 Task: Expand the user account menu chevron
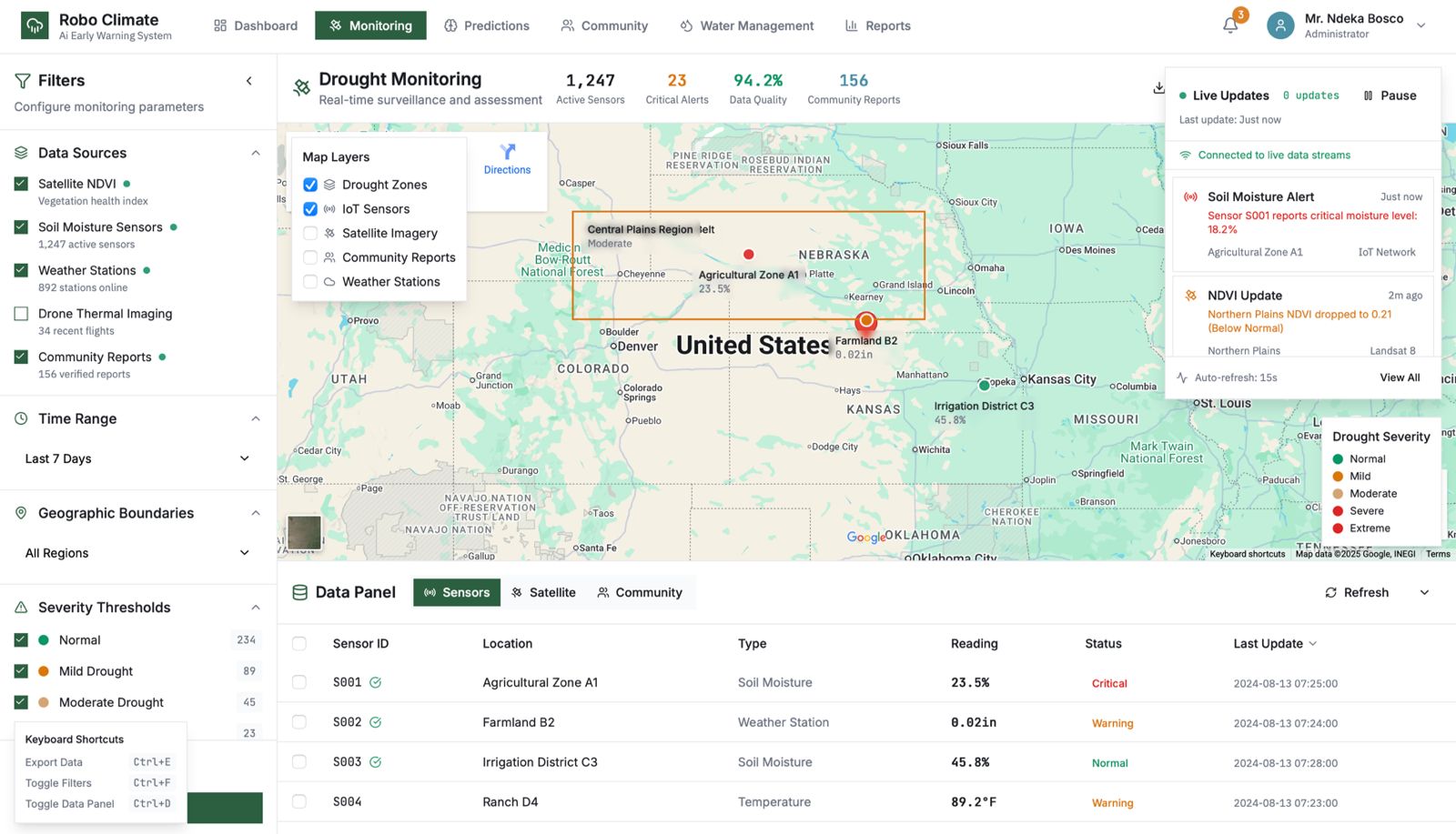coord(1421,25)
